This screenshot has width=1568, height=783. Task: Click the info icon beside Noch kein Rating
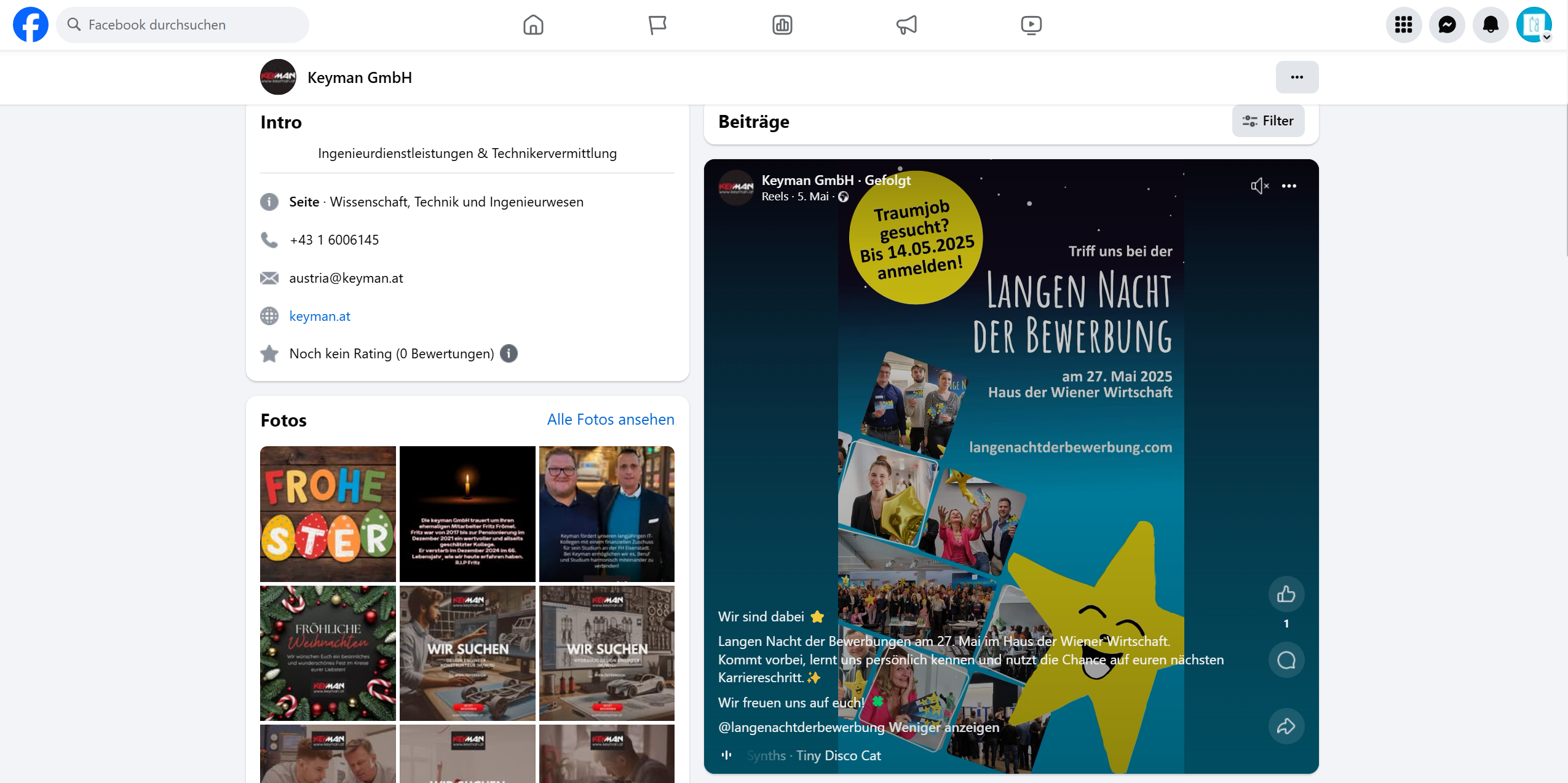[509, 353]
